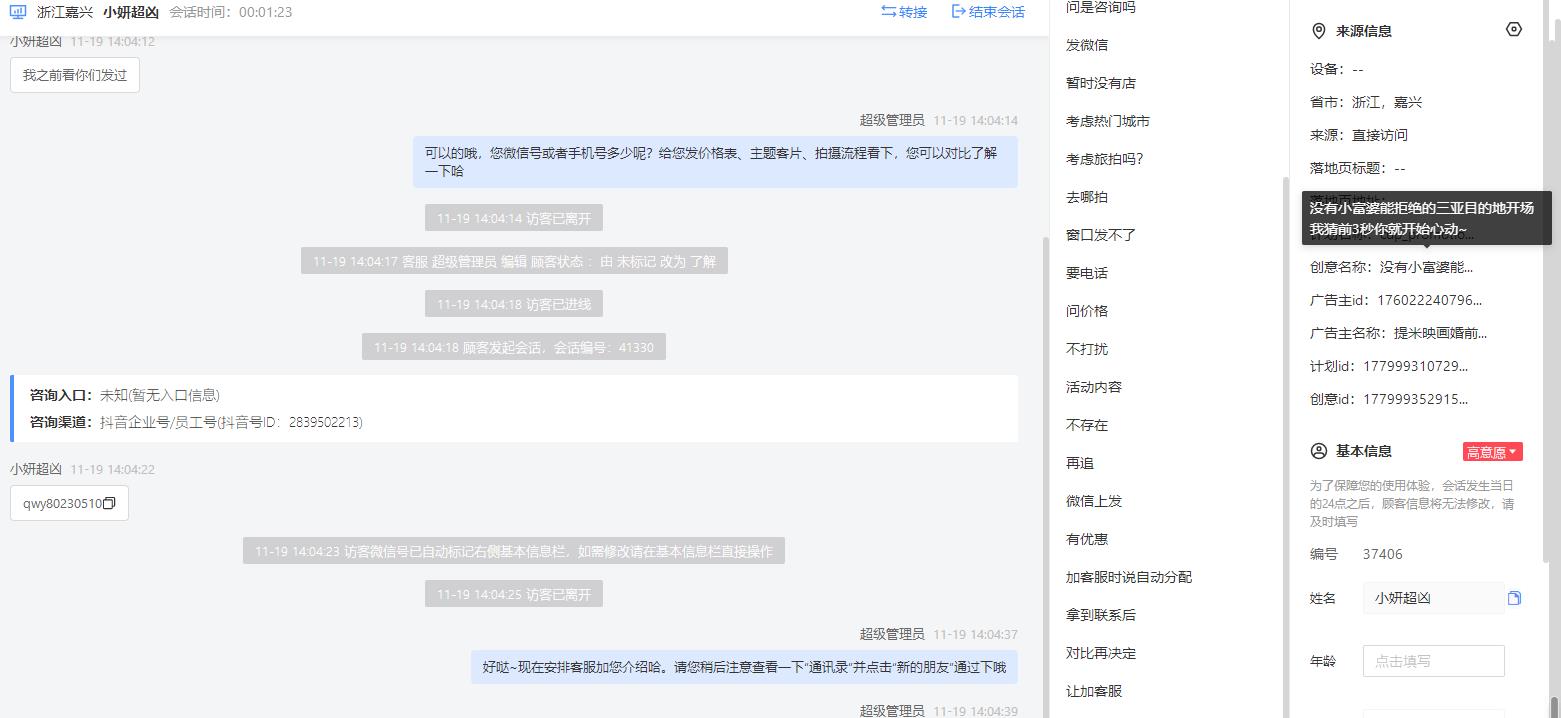The height and width of the screenshot is (718, 1561).
Task: Select quick reply 对比再决定
Action: click(x=1100, y=653)
